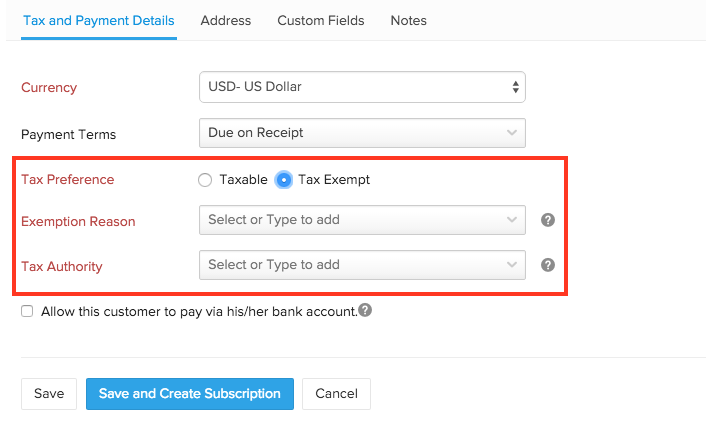Click the Tax Exempt label text
Image resolution: width=706 pixels, height=439 pixels.
click(x=334, y=180)
